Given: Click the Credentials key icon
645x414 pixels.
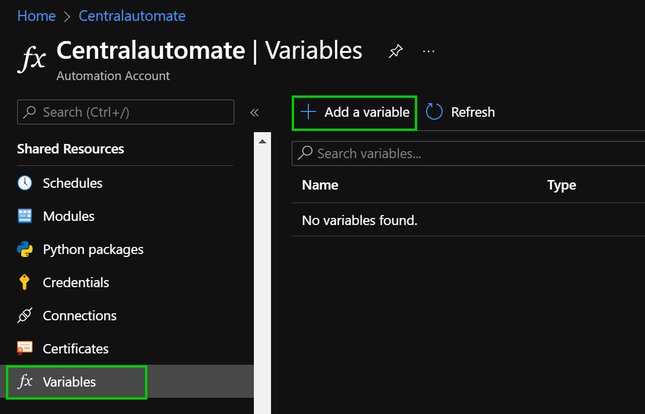Looking at the screenshot, I should click(25, 282).
